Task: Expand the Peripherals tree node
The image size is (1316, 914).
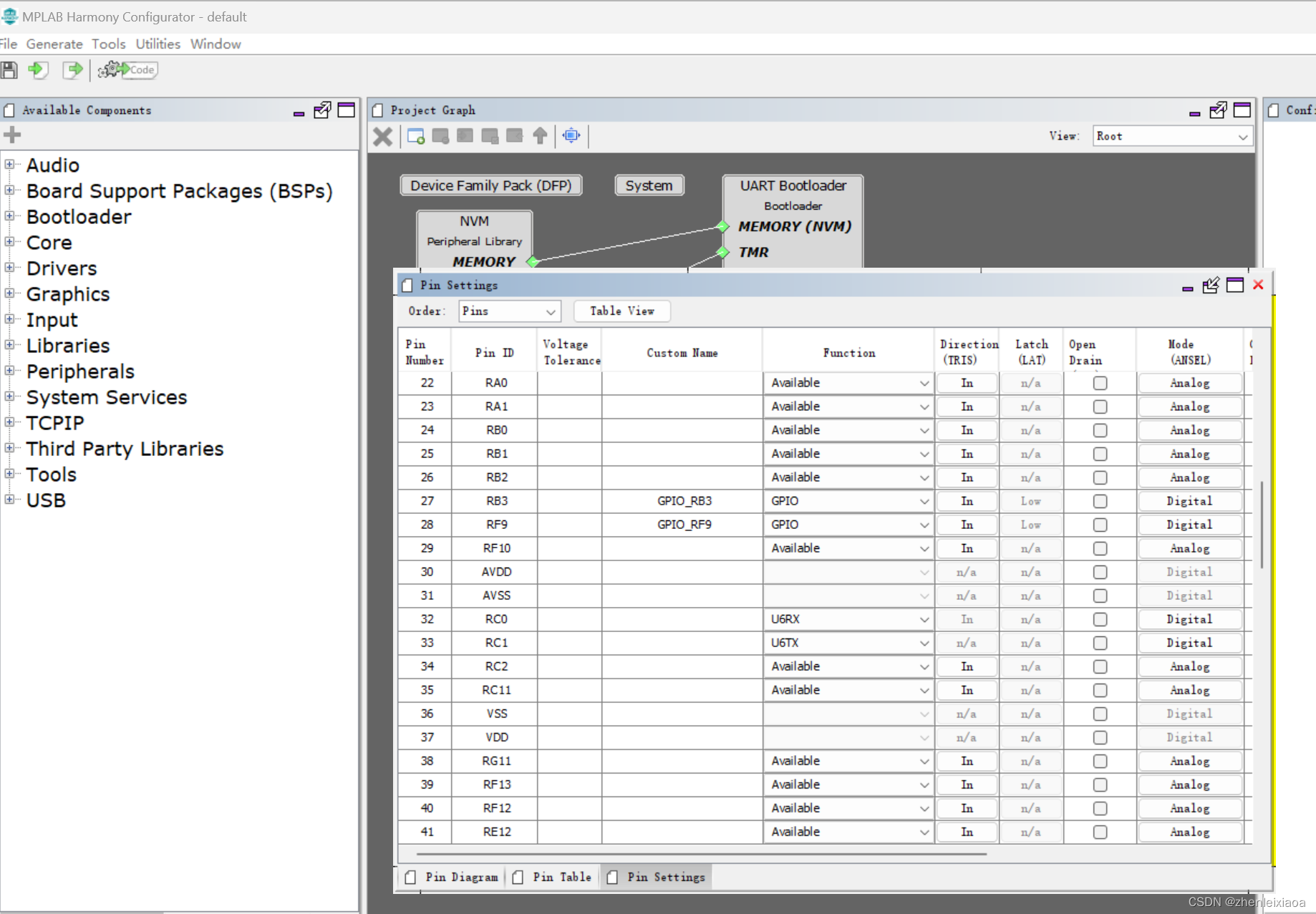Action: (9, 371)
